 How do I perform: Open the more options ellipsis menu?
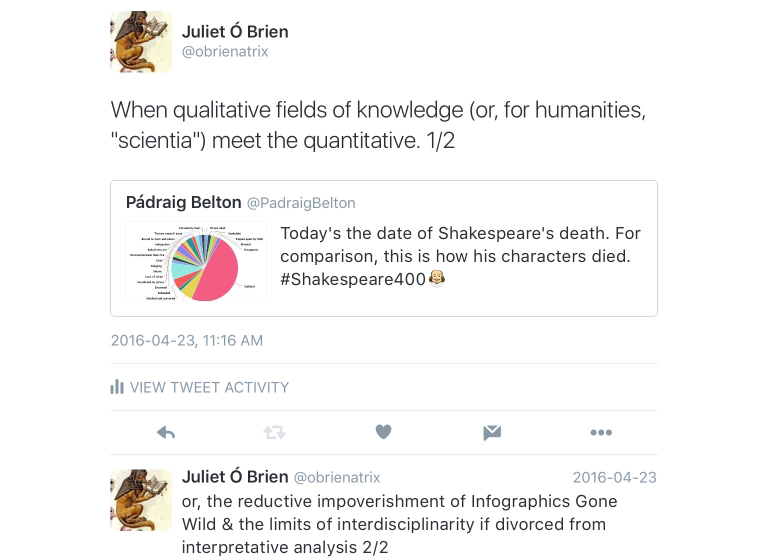click(601, 432)
